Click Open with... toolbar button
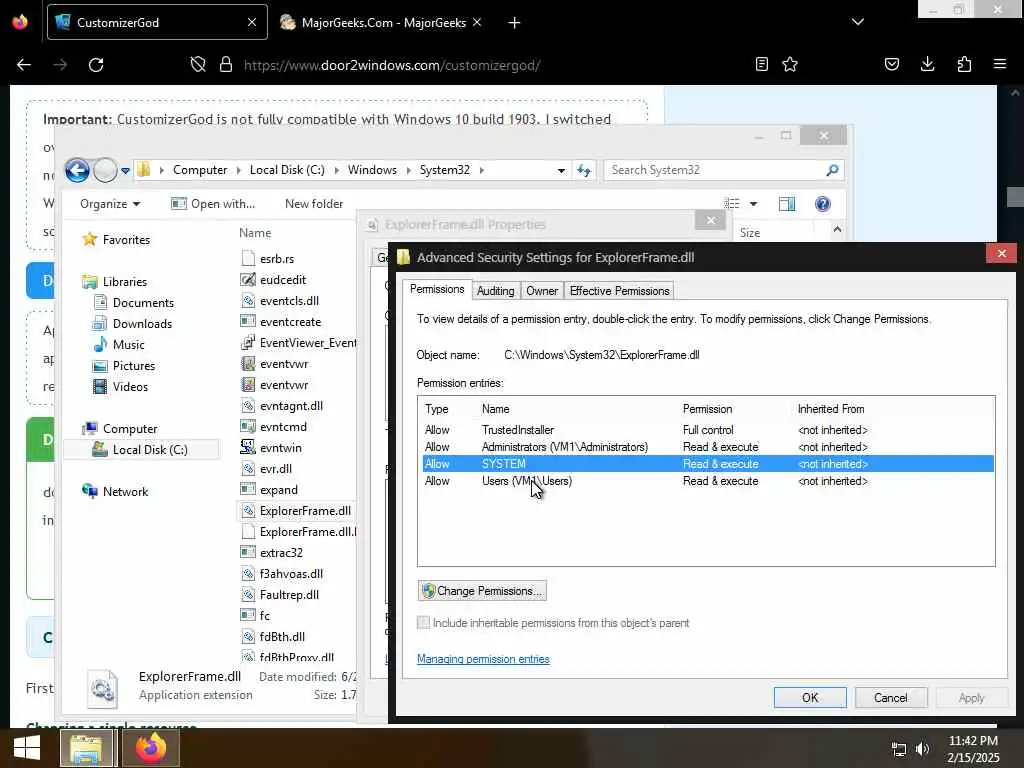The width and height of the screenshot is (1024, 768). point(213,204)
